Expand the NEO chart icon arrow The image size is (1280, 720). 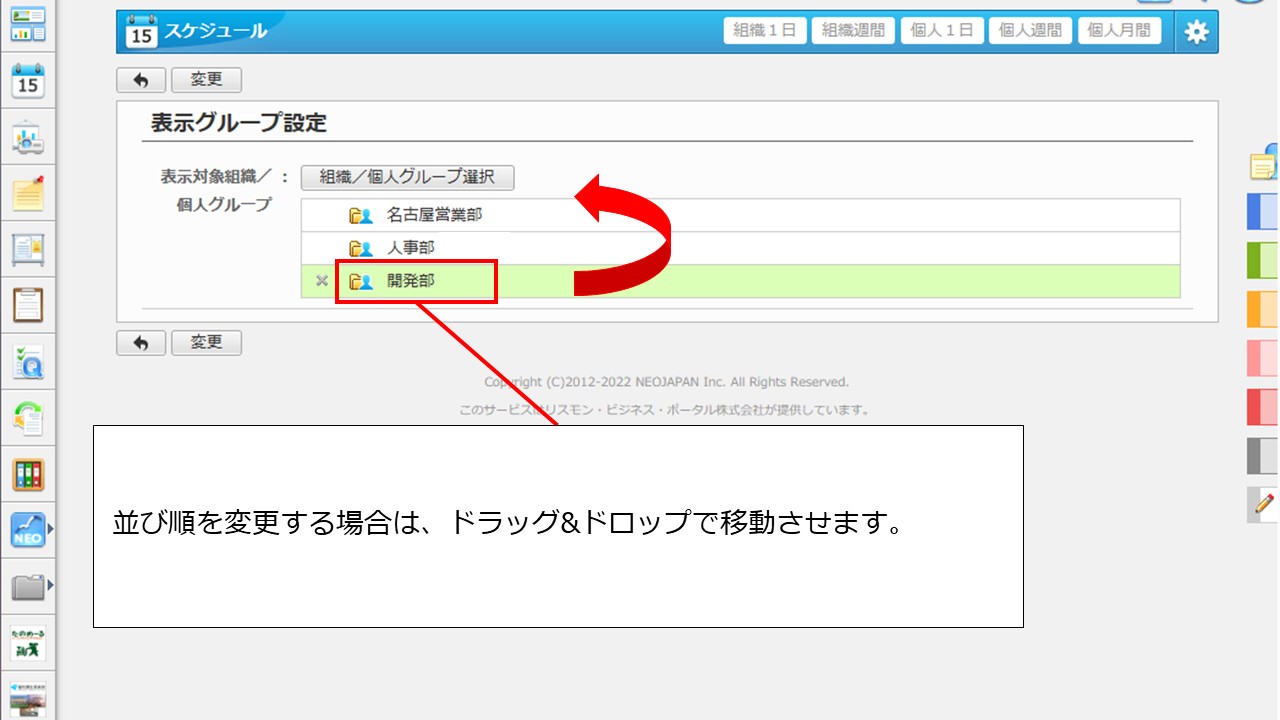(50, 530)
